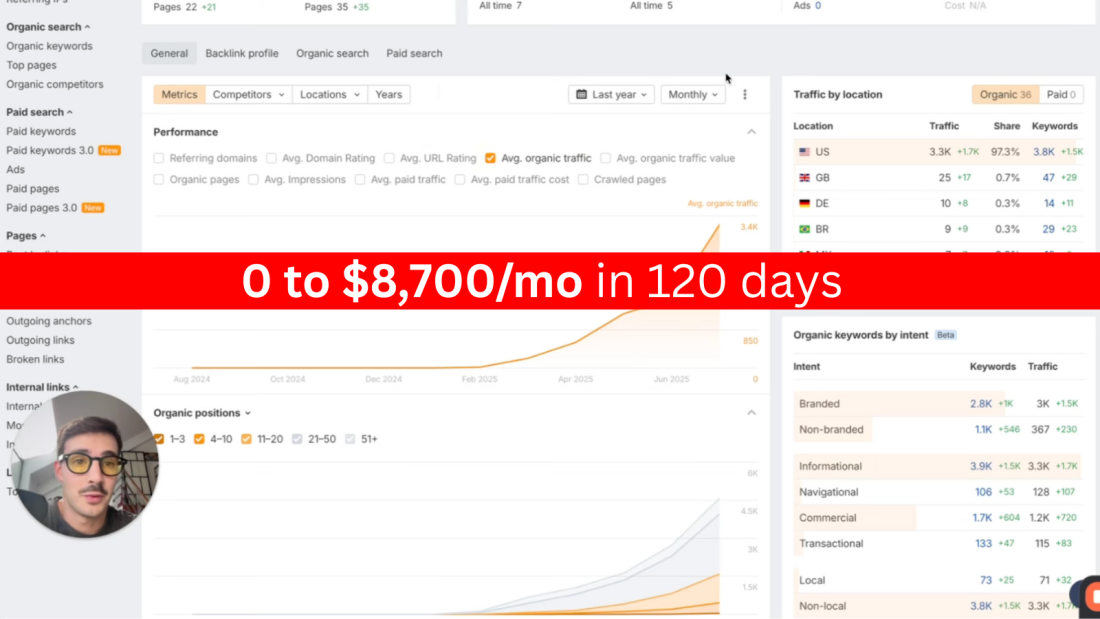Image resolution: width=1100 pixels, height=619 pixels.
Task: Open the Last year date range dropdown
Action: click(610, 94)
